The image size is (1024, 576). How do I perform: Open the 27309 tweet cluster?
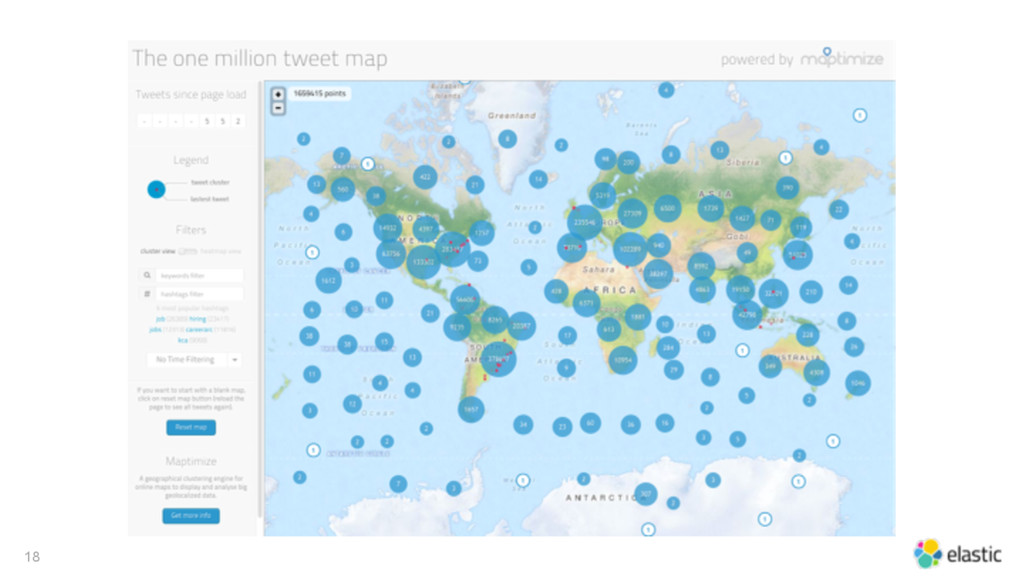tap(632, 213)
